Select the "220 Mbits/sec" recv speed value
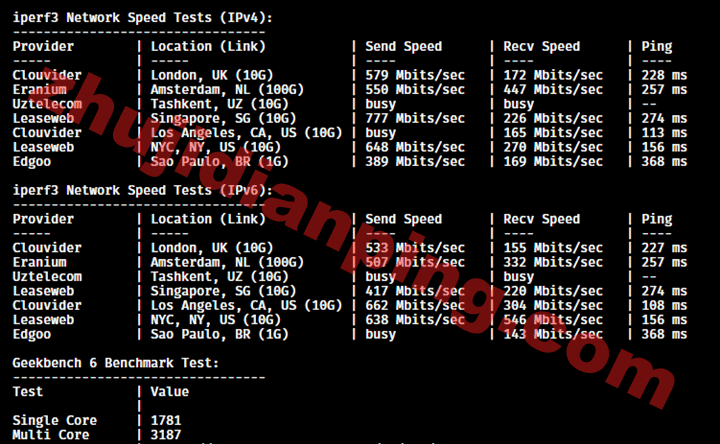Viewport: 720px width, 444px height. tap(553, 291)
